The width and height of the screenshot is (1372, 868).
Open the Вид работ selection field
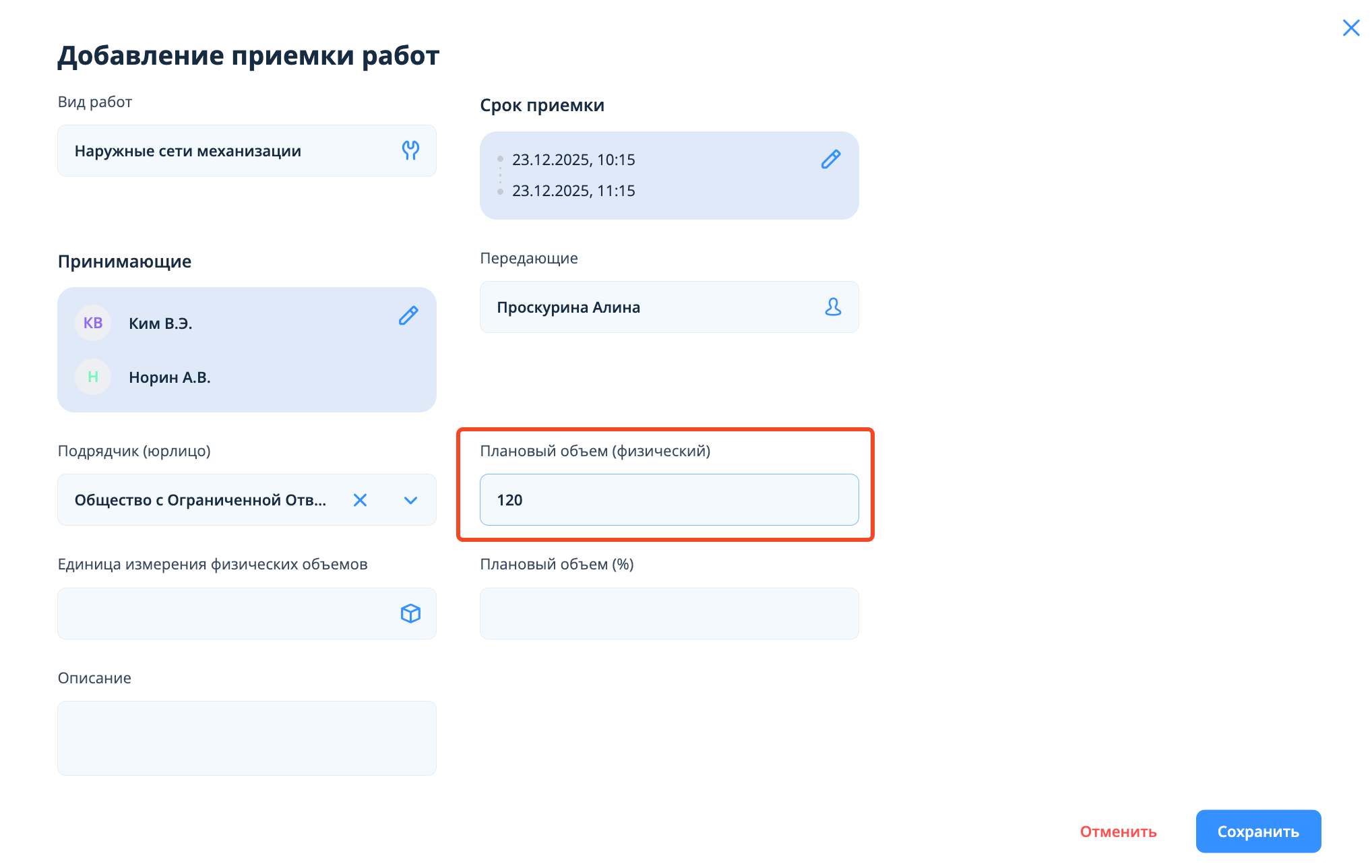229,151
